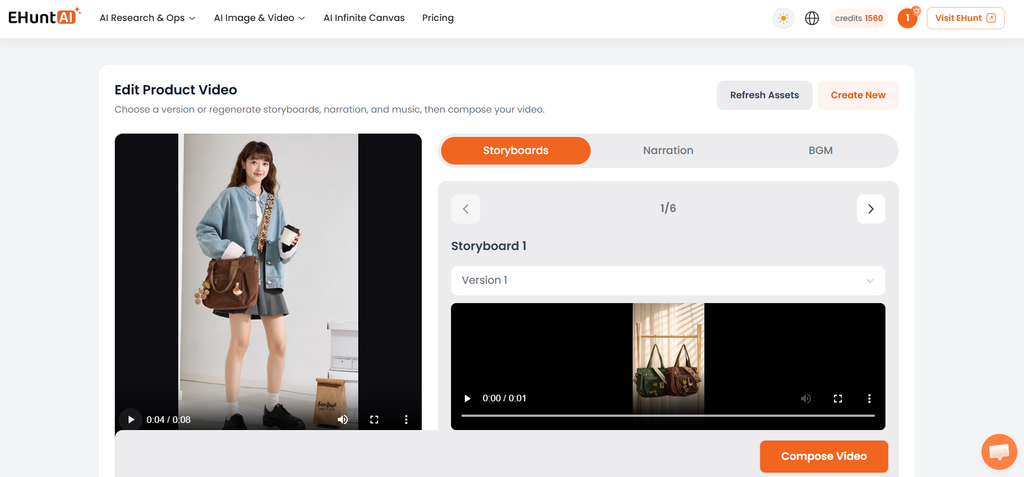This screenshot has width=1024, height=477.
Task: Click the 0:04 / 0:08 time label
Action: coord(168,419)
